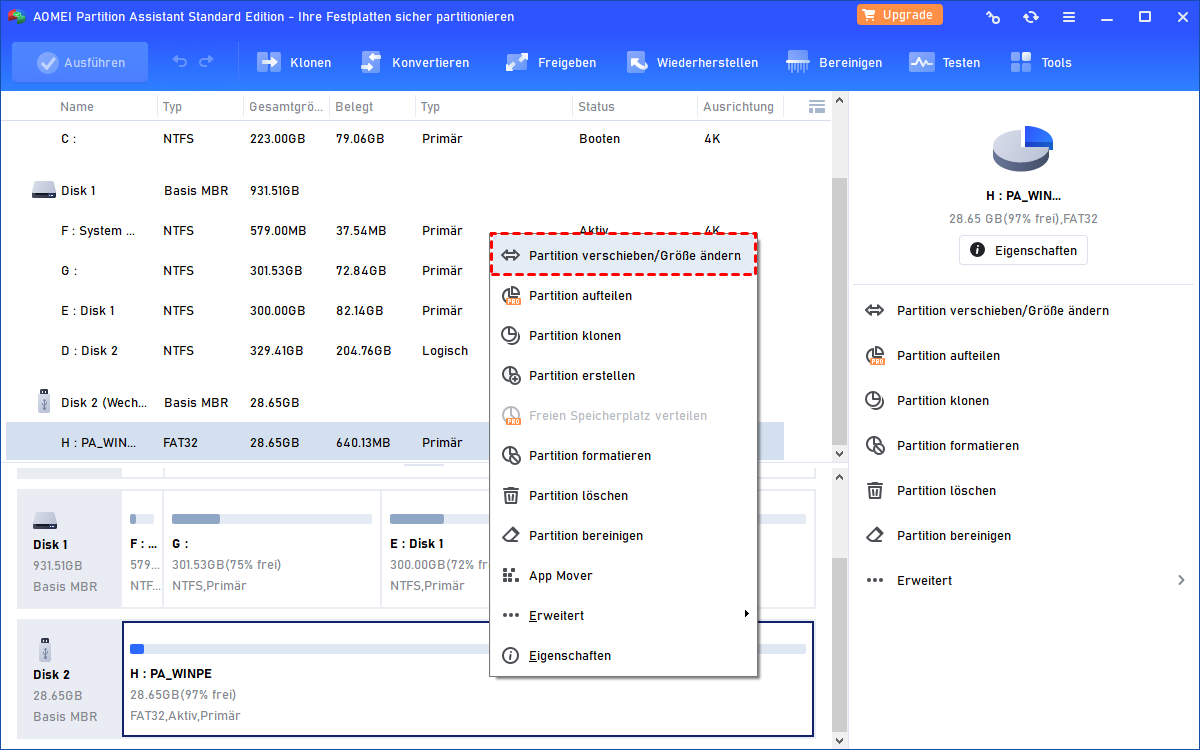Click the column settings list icon
The image size is (1200, 750).
[816, 106]
